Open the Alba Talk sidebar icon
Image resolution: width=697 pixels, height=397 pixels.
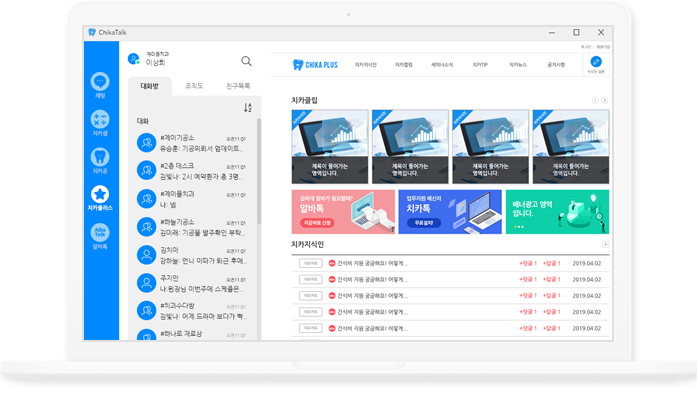coord(100,233)
